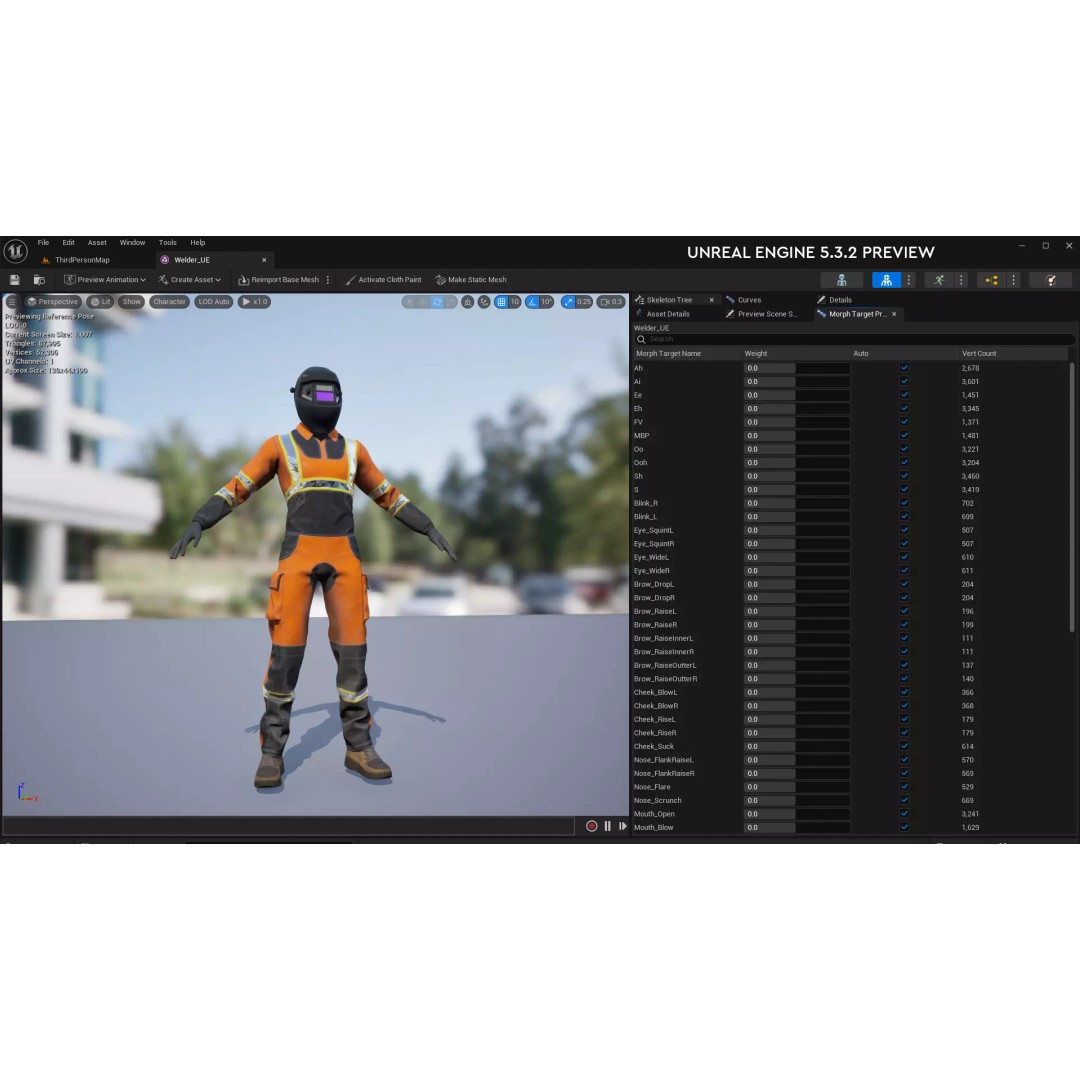This screenshot has height=1080, width=1080.
Task: Close the Morph Target Previewer tab
Action: pos(894,314)
